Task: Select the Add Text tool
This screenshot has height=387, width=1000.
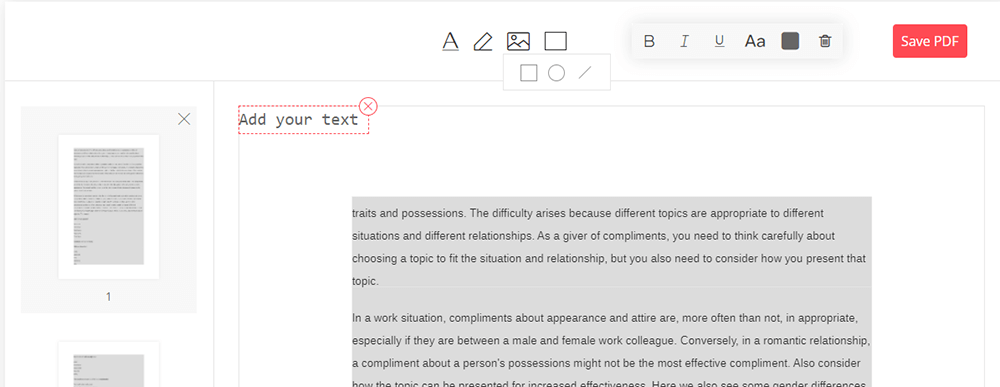Action: [451, 41]
